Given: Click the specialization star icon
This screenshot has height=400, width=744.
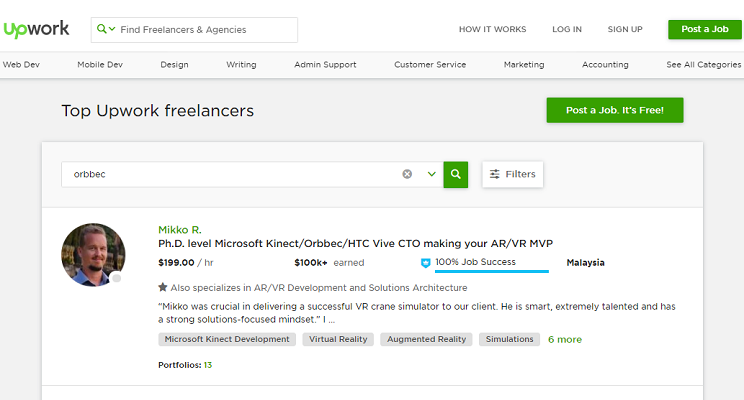Looking at the screenshot, I should click(x=163, y=287).
